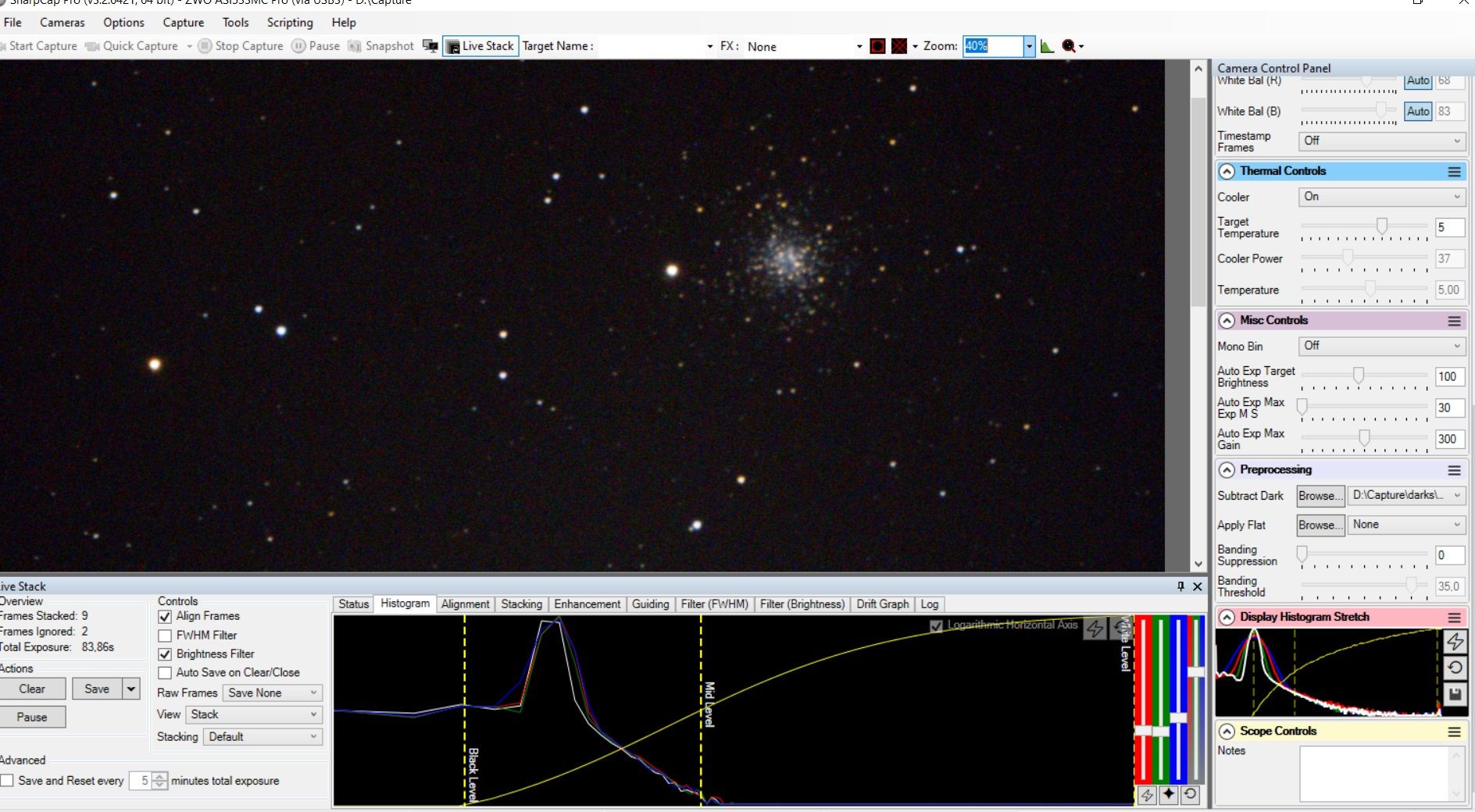The image size is (1475, 812).
Task: Toggle the Live Stack toolbar button
Action: click(x=480, y=46)
